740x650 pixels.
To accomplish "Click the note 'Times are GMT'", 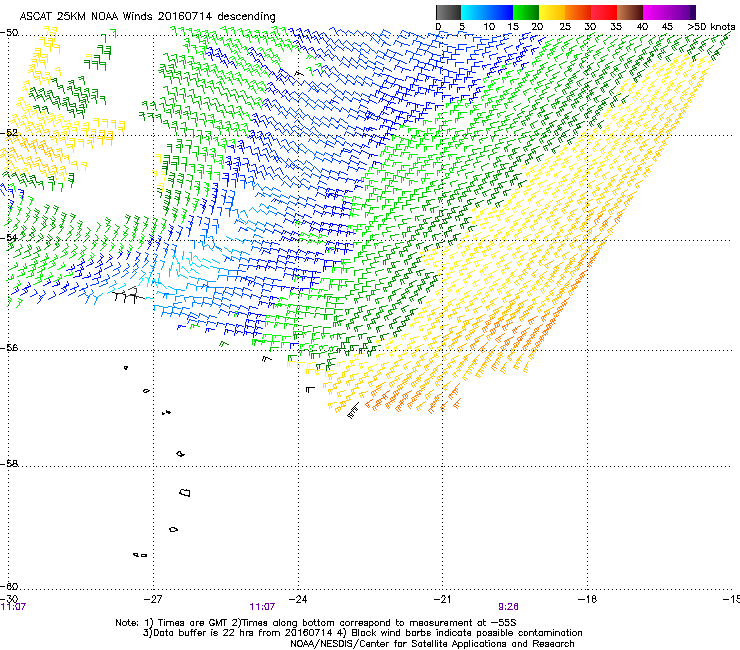I will [193, 623].
